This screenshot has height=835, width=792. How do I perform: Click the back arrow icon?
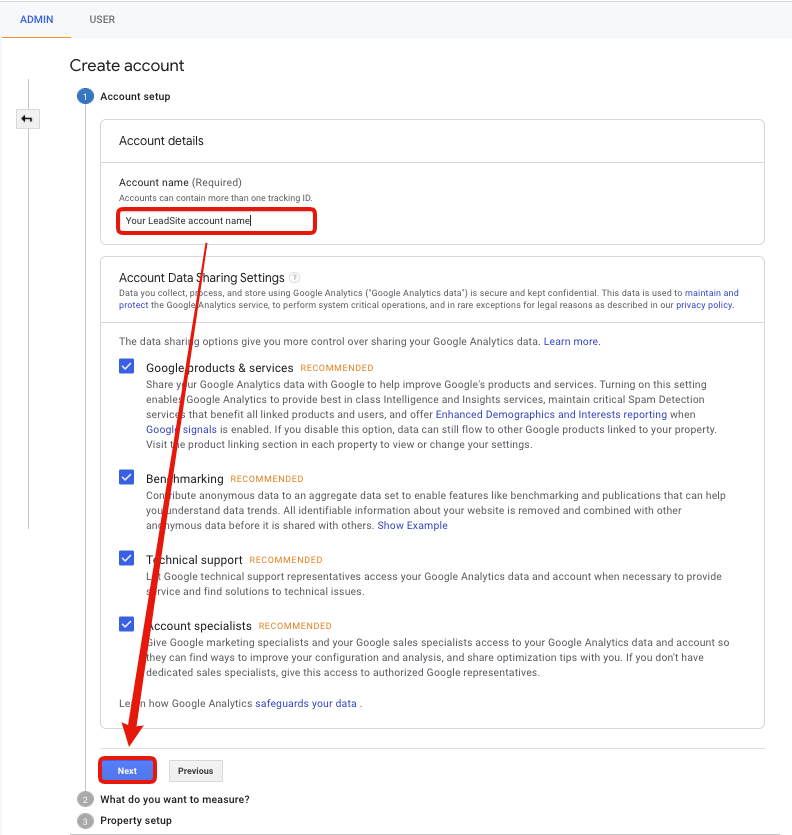27,119
